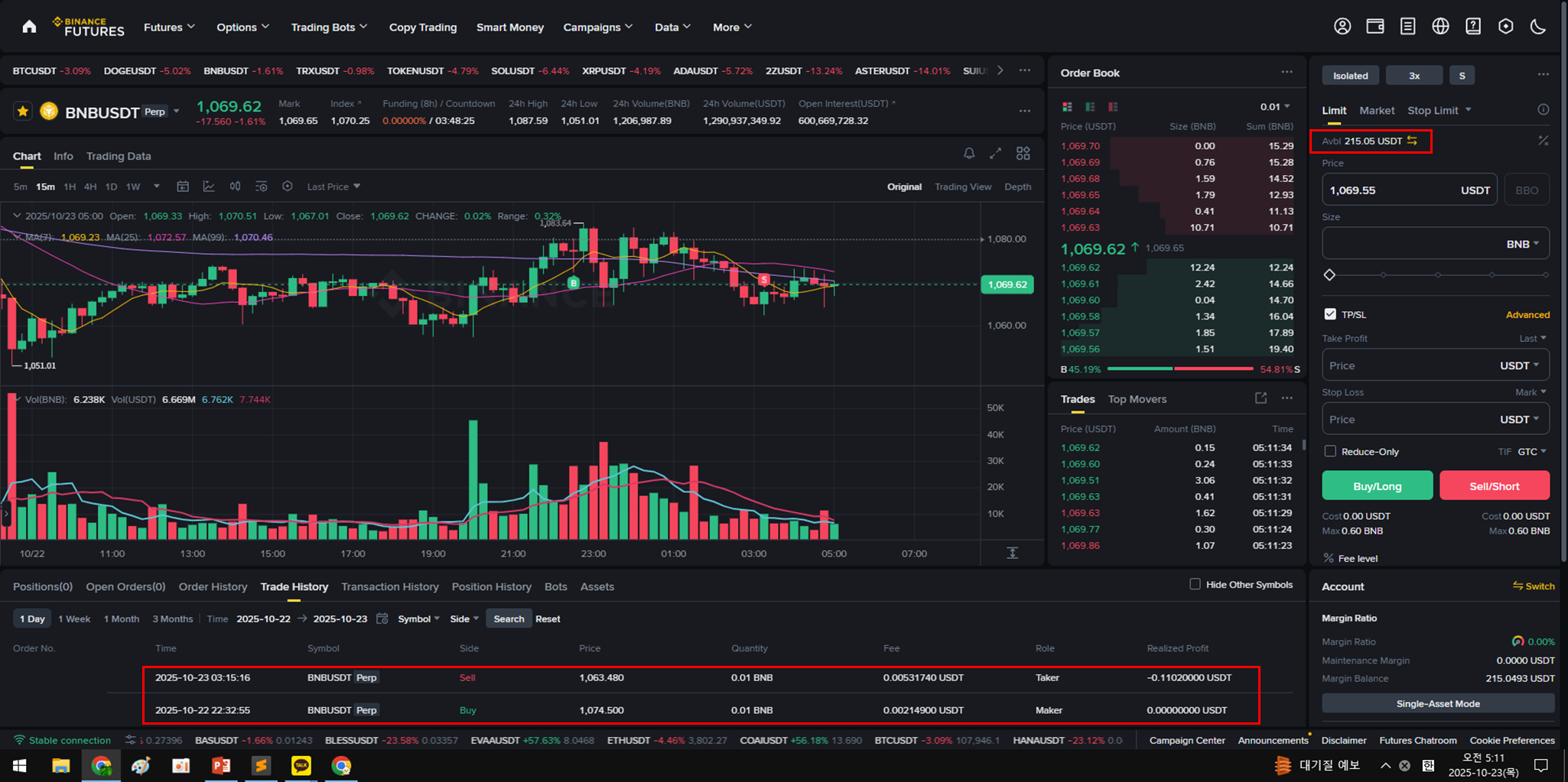Viewport: 1568px width, 782px height.
Task: Select the 5m chart interval
Action: pyautogui.click(x=21, y=187)
